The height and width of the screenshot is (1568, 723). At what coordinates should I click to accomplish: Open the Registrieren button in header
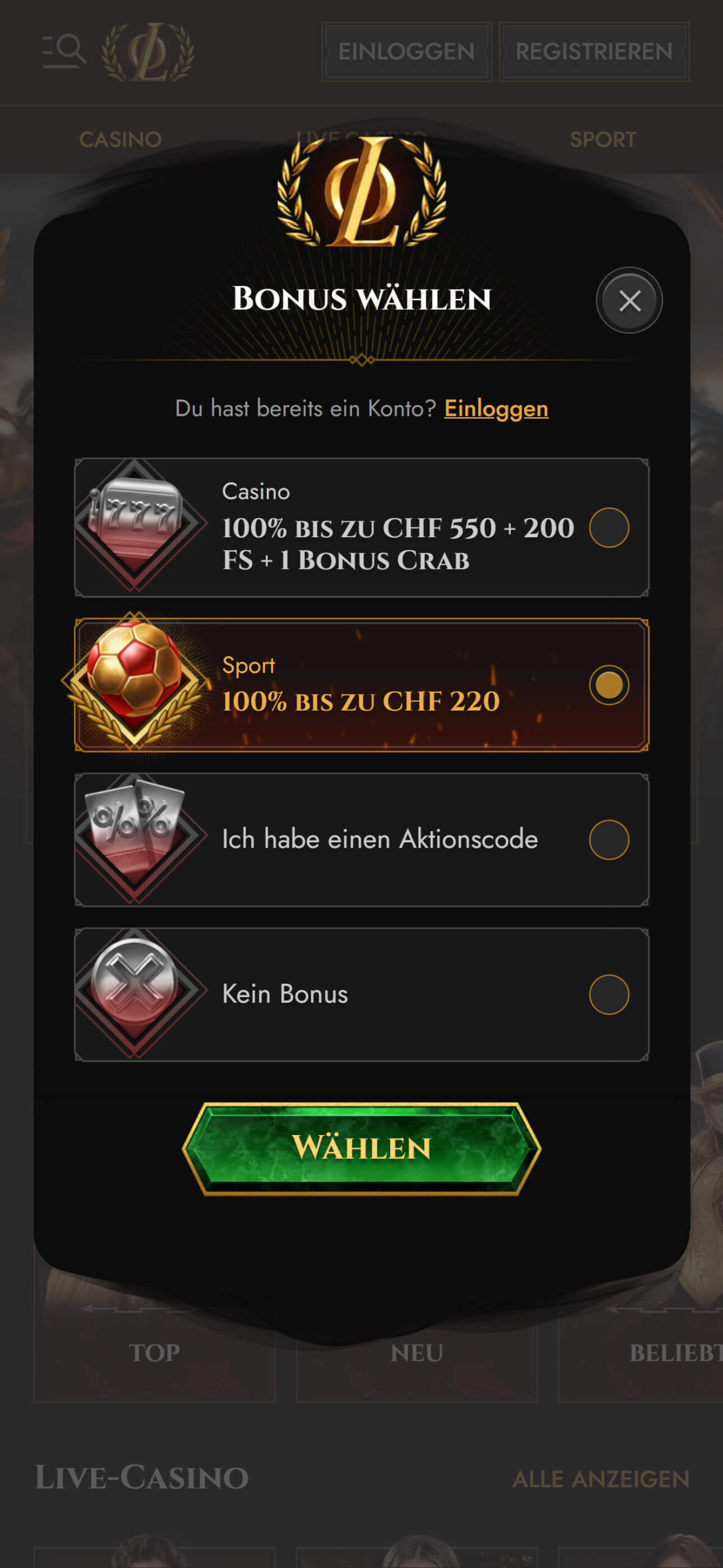click(x=594, y=51)
